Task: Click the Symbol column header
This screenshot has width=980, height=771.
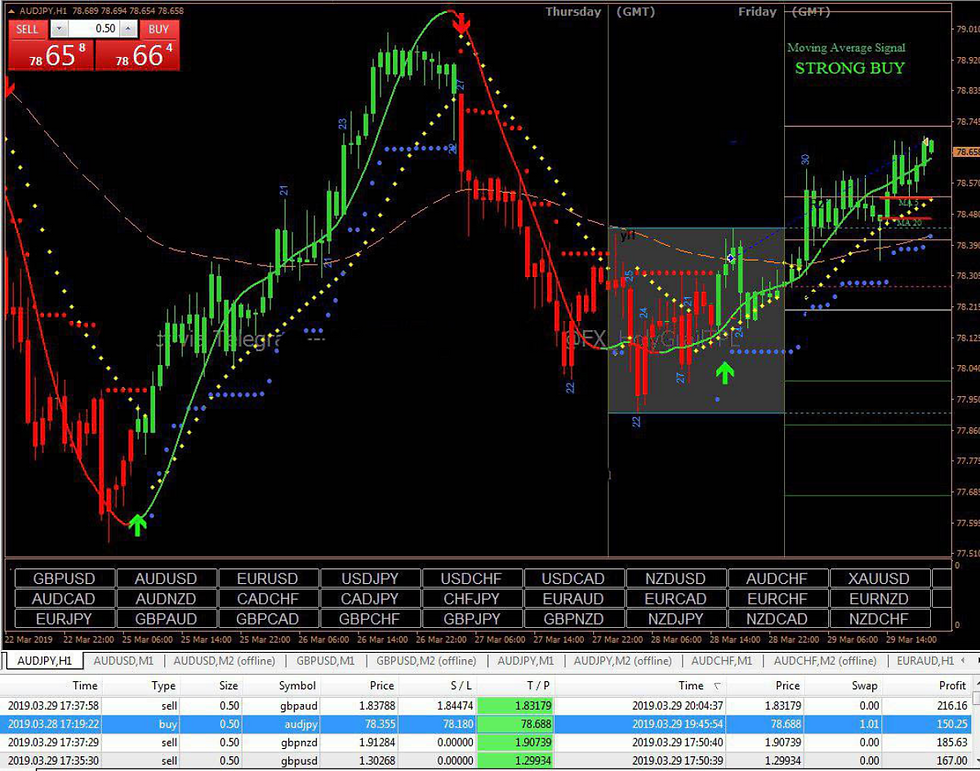Action: (297, 685)
